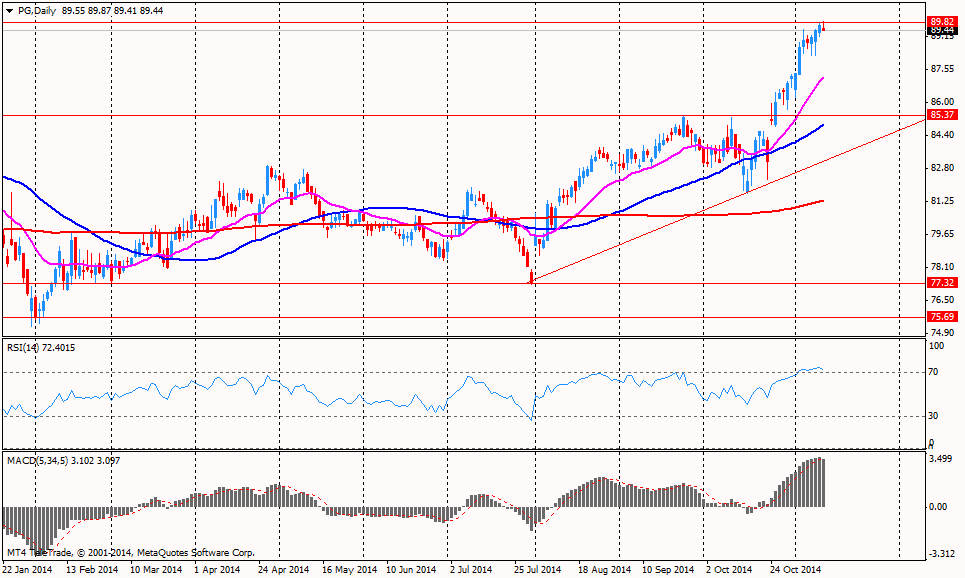The width and height of the screenshot is (965, 578).
Task: Click the last red candlestick on chart
Action: click(822, 27)
